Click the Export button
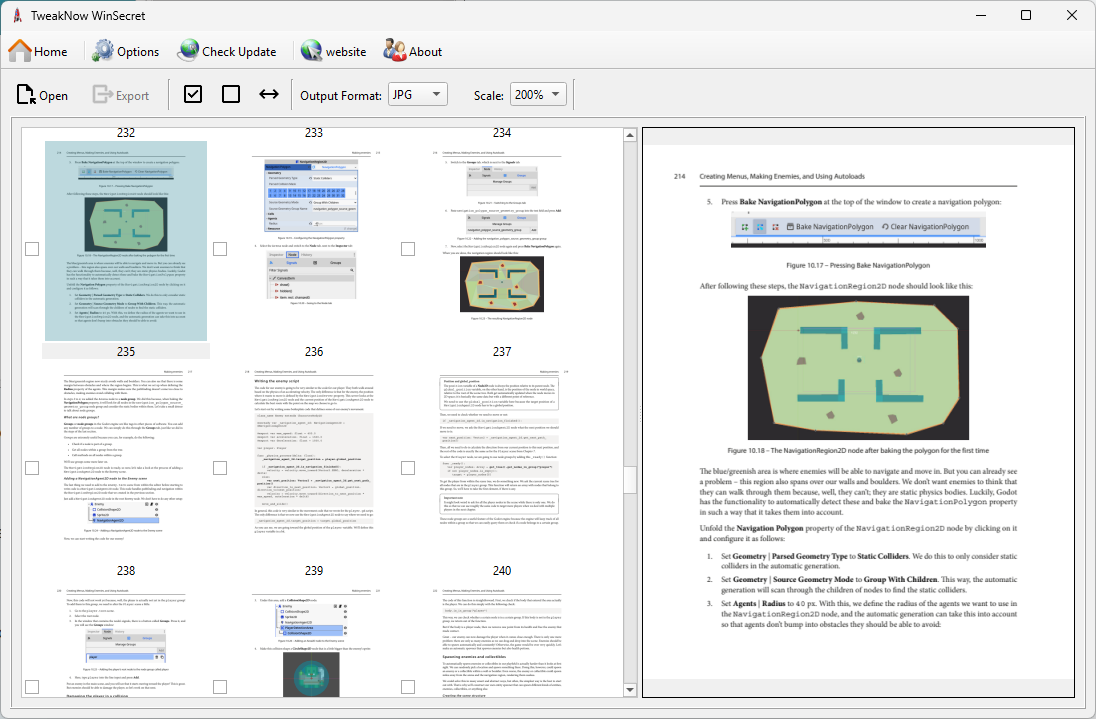Viewport: 1096px width, 719px height. pyautogui.click(x=121, y=95)
